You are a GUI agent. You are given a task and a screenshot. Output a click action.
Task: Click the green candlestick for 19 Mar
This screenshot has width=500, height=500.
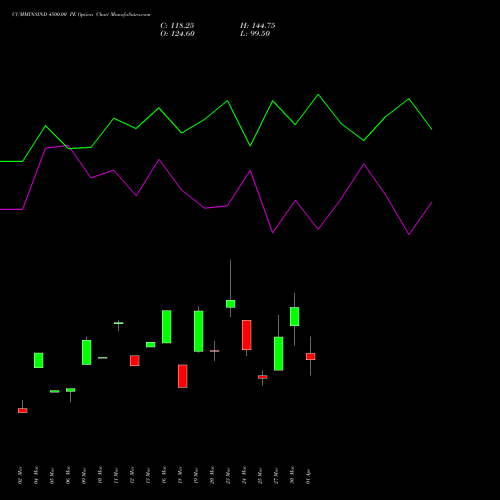(x=199, y=331)
